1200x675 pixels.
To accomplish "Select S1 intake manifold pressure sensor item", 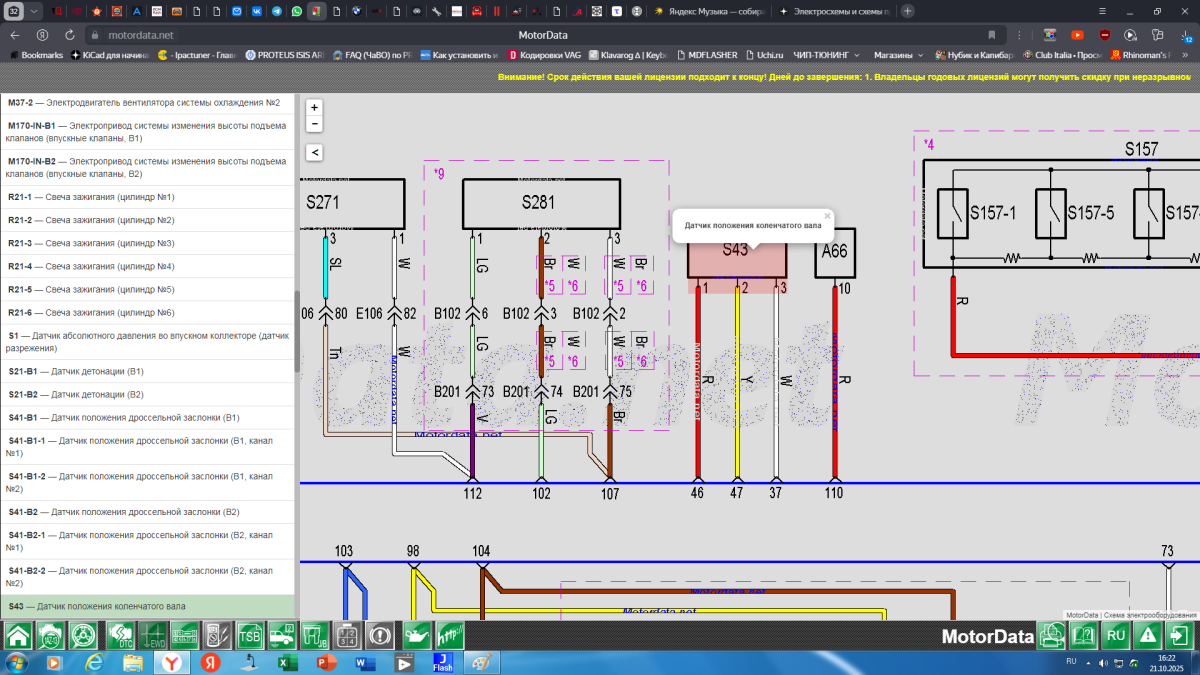I will point(148,342).
